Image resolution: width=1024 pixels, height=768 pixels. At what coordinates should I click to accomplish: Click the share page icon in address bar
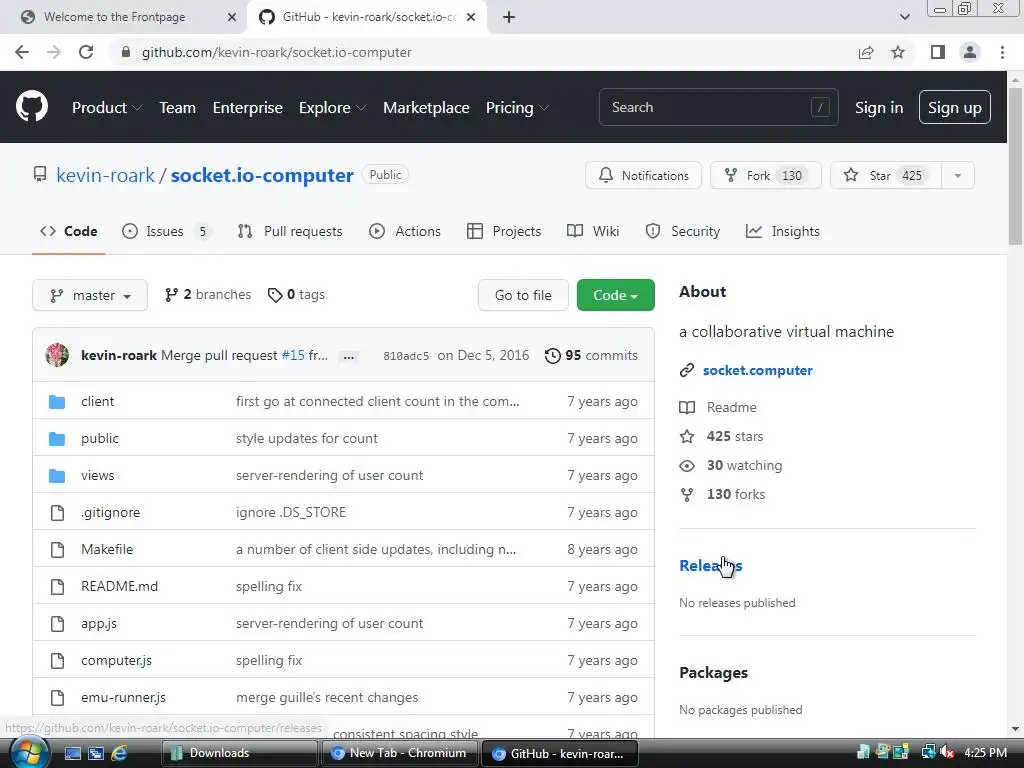(x=866, y=52)
